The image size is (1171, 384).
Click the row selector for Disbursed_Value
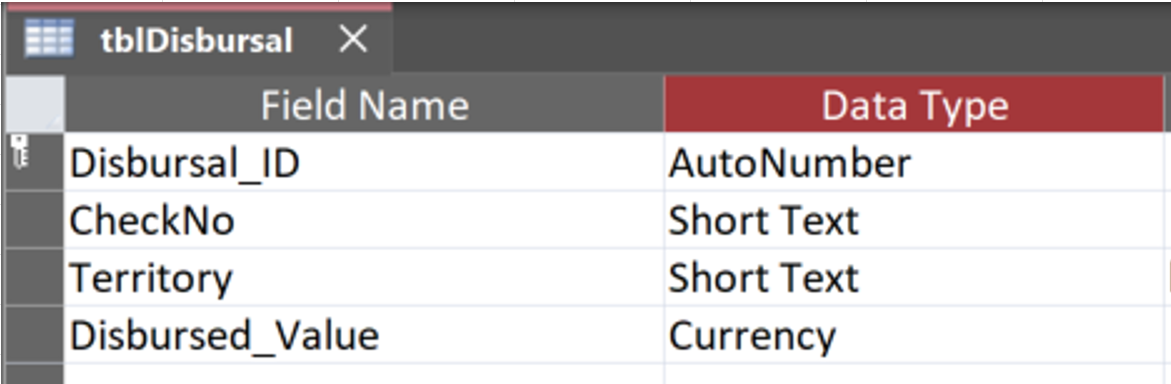(35, 335)
